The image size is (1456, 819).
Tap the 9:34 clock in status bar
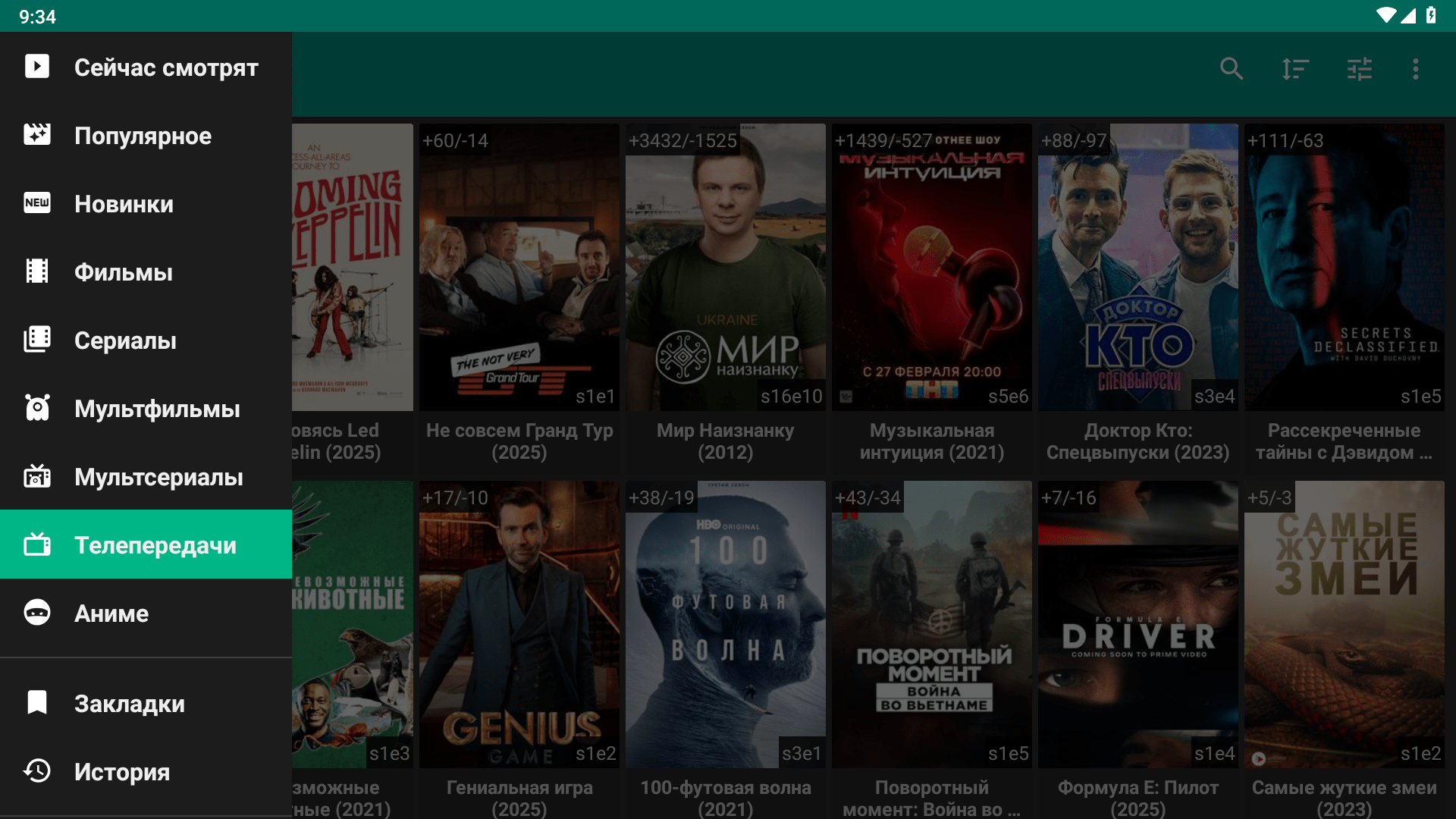[37, 17]
